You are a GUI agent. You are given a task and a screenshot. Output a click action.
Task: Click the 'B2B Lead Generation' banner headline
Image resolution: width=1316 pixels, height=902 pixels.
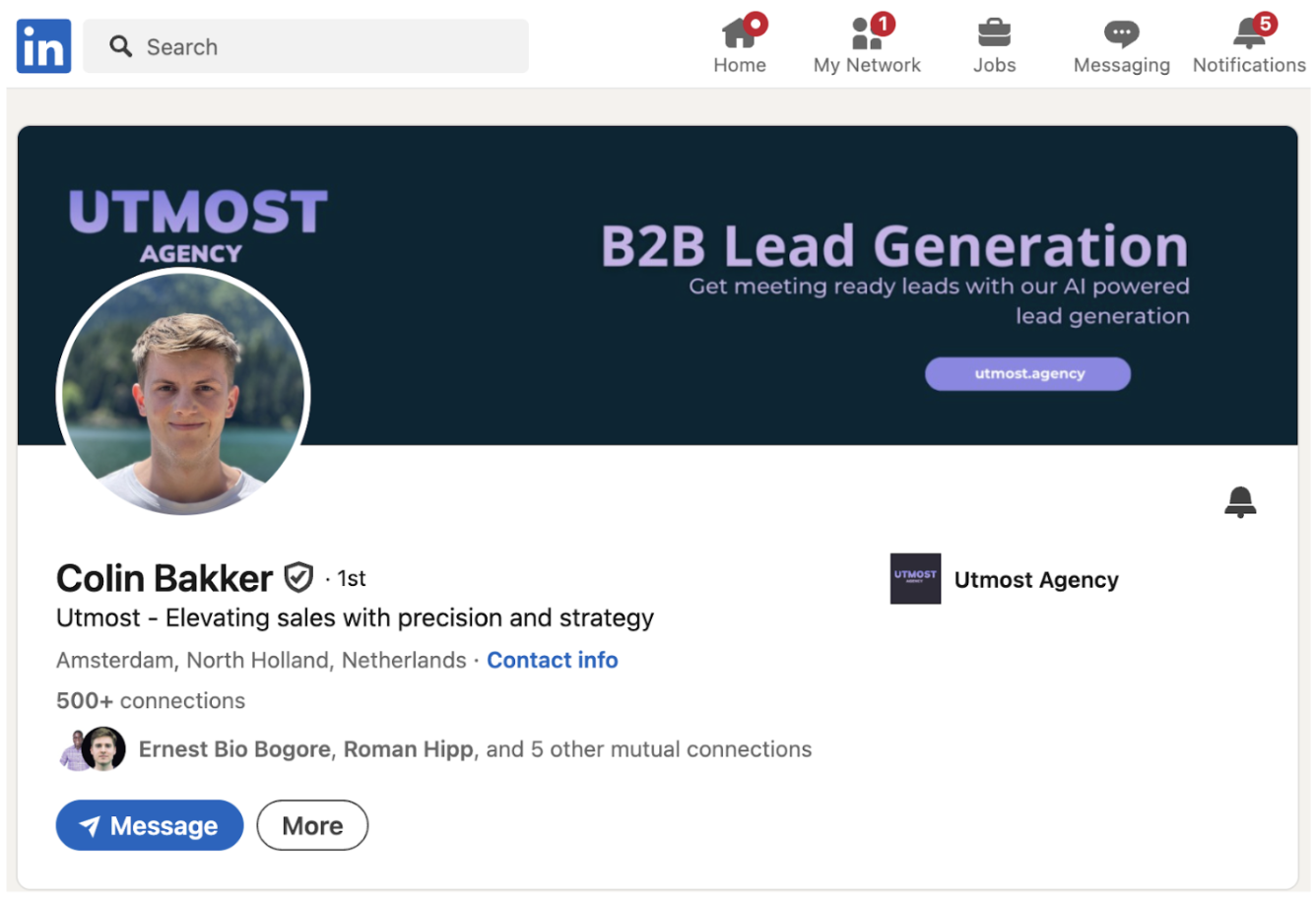(894, 245)
